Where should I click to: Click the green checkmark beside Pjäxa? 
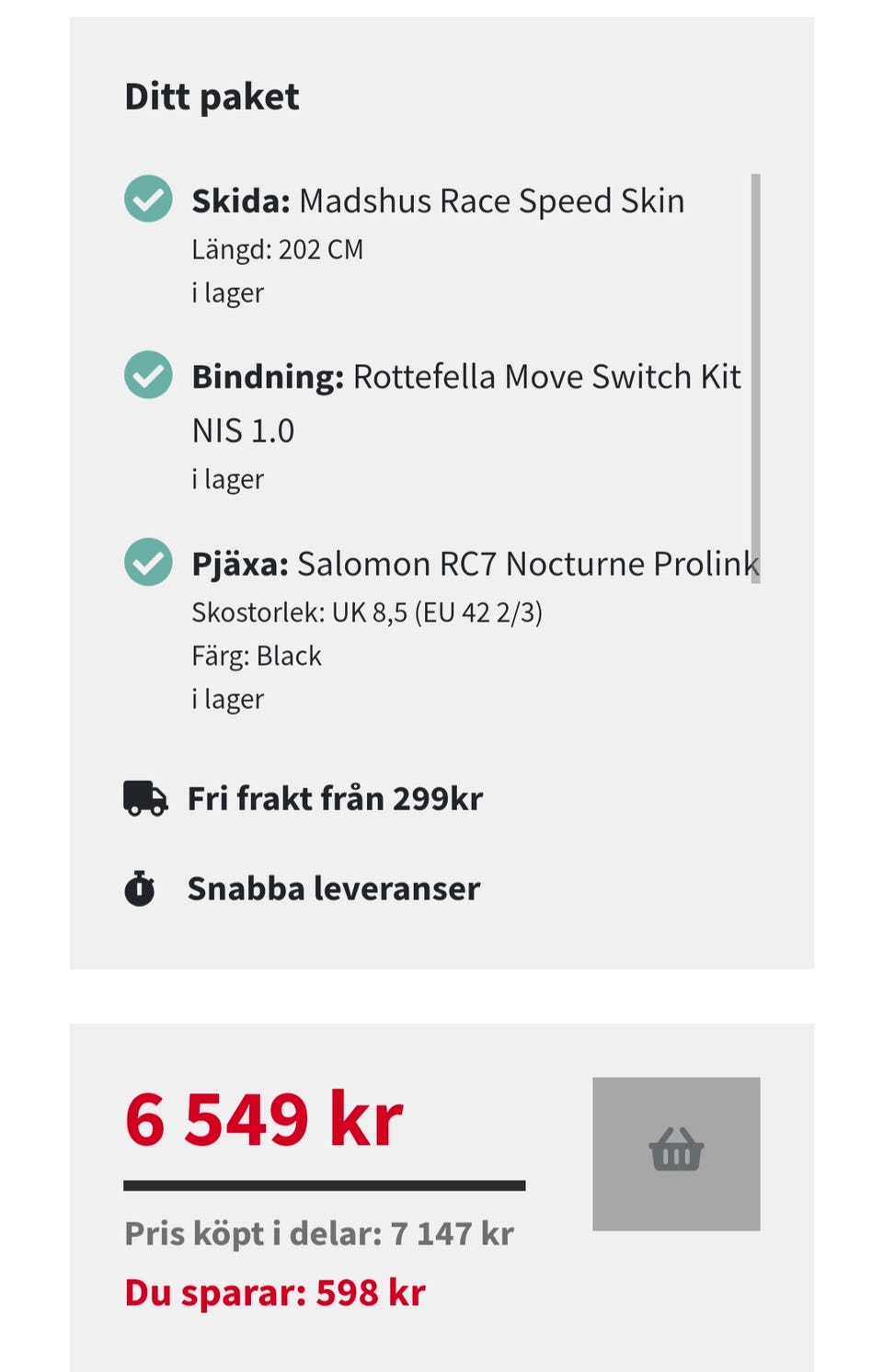click(x=148, y=562)
